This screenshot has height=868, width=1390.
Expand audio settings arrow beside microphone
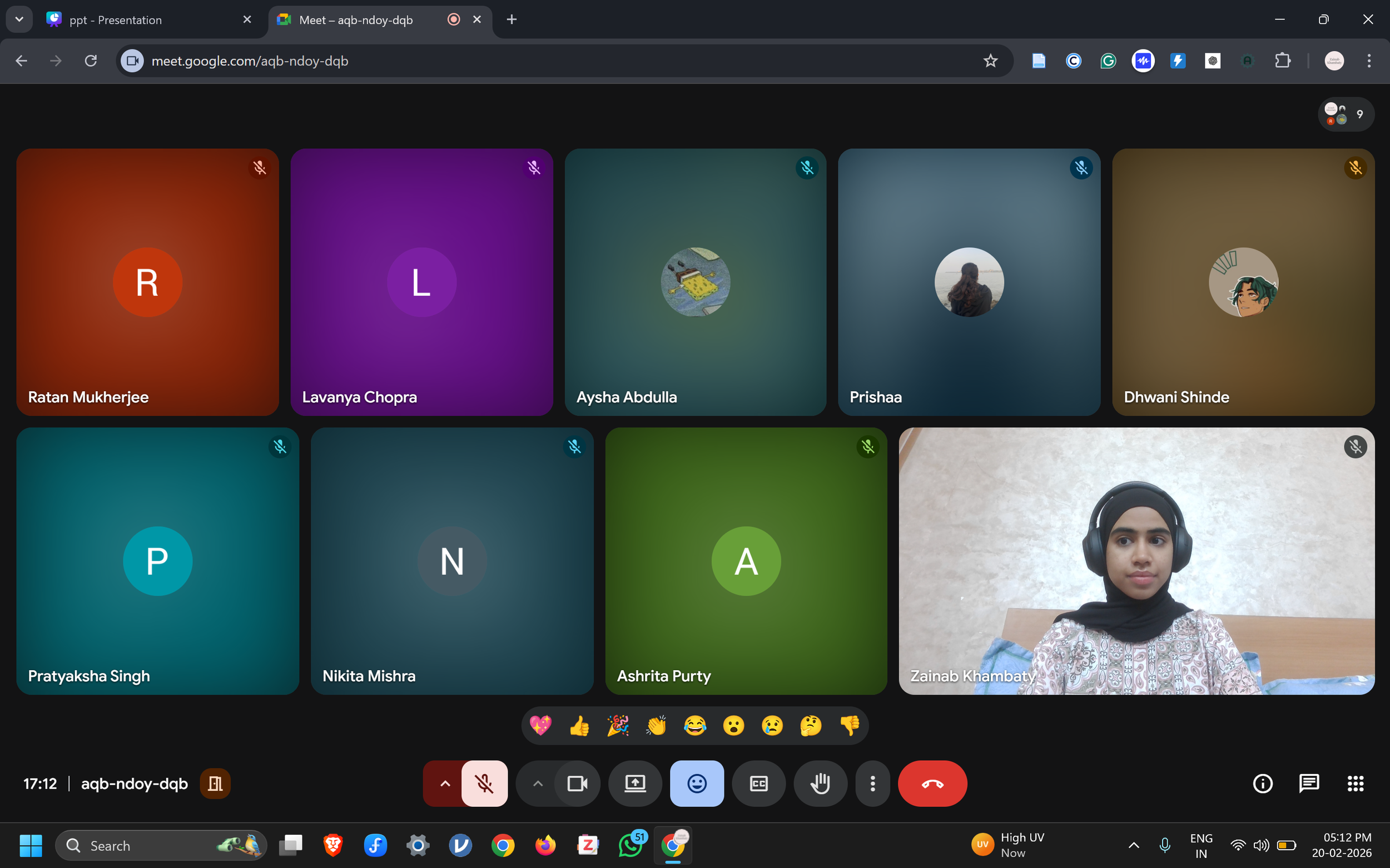coord(445,784)
